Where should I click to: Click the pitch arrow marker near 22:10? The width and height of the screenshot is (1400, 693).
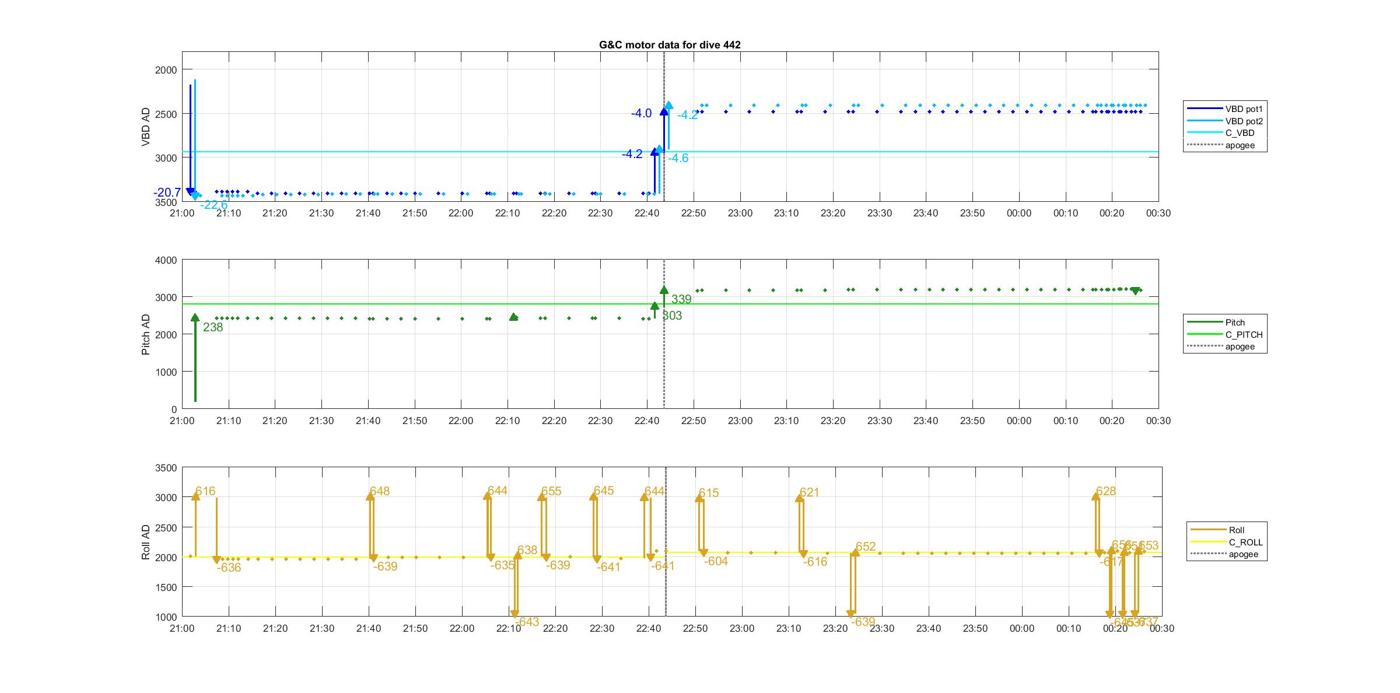tap(514, 316)
